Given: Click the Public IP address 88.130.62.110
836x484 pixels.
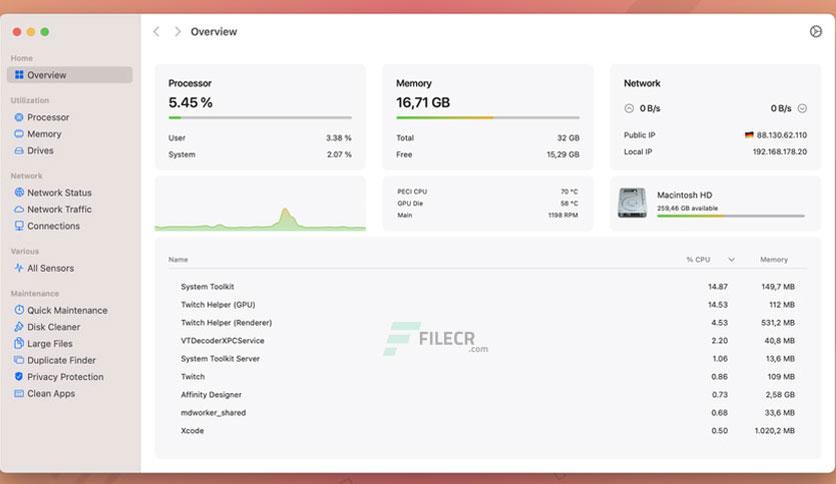Looking at the screenshot, I should pyautogui.click(x=782, y=135).
